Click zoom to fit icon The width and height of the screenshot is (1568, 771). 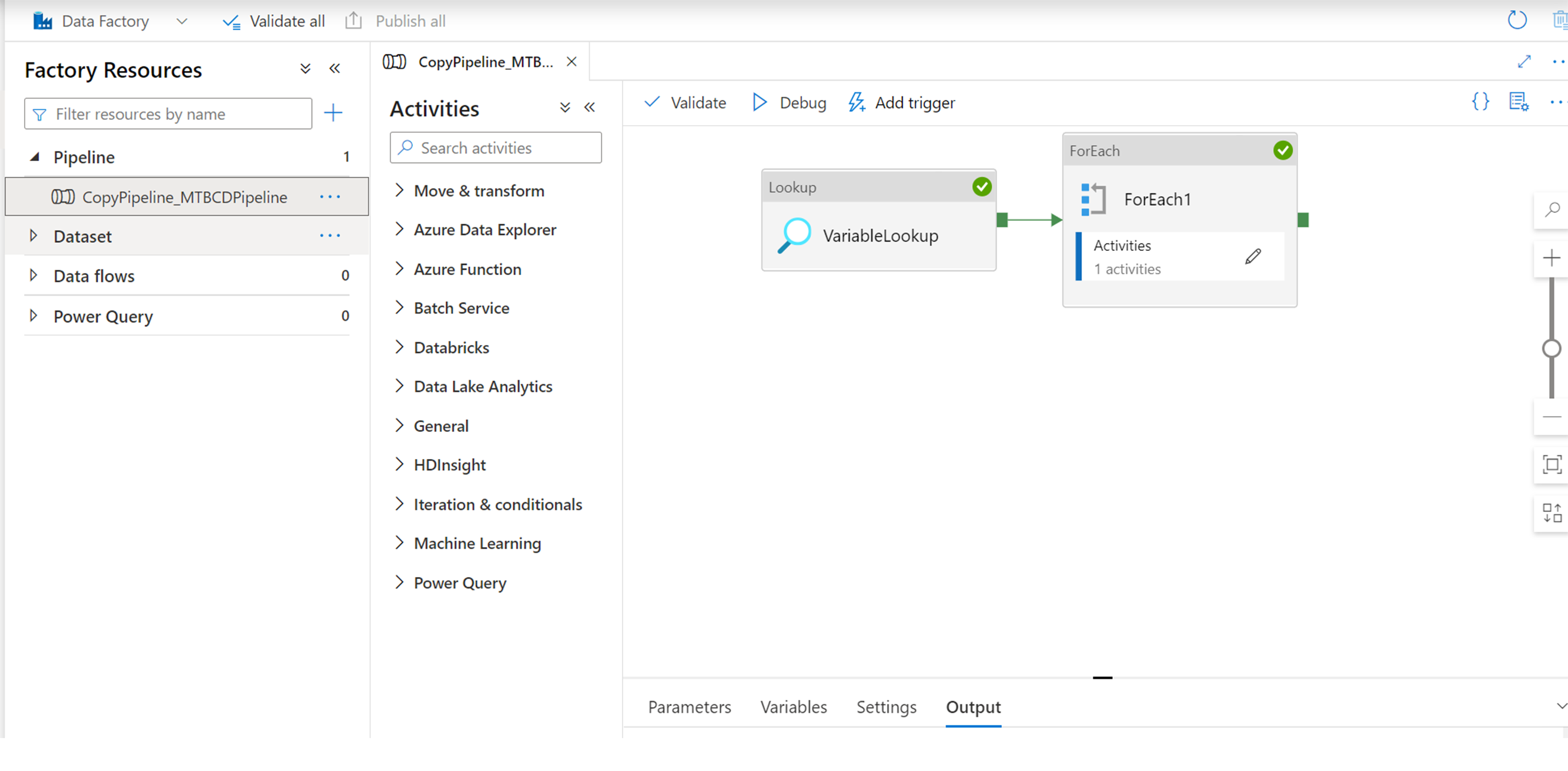pos(1552,465)
